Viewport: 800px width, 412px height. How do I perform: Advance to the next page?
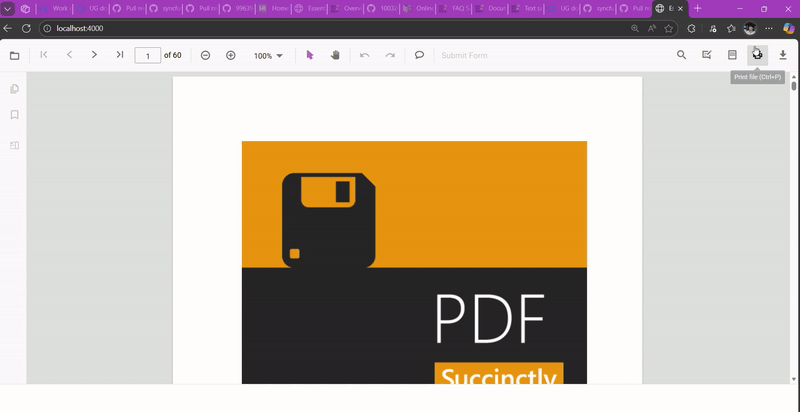(94, 55)
